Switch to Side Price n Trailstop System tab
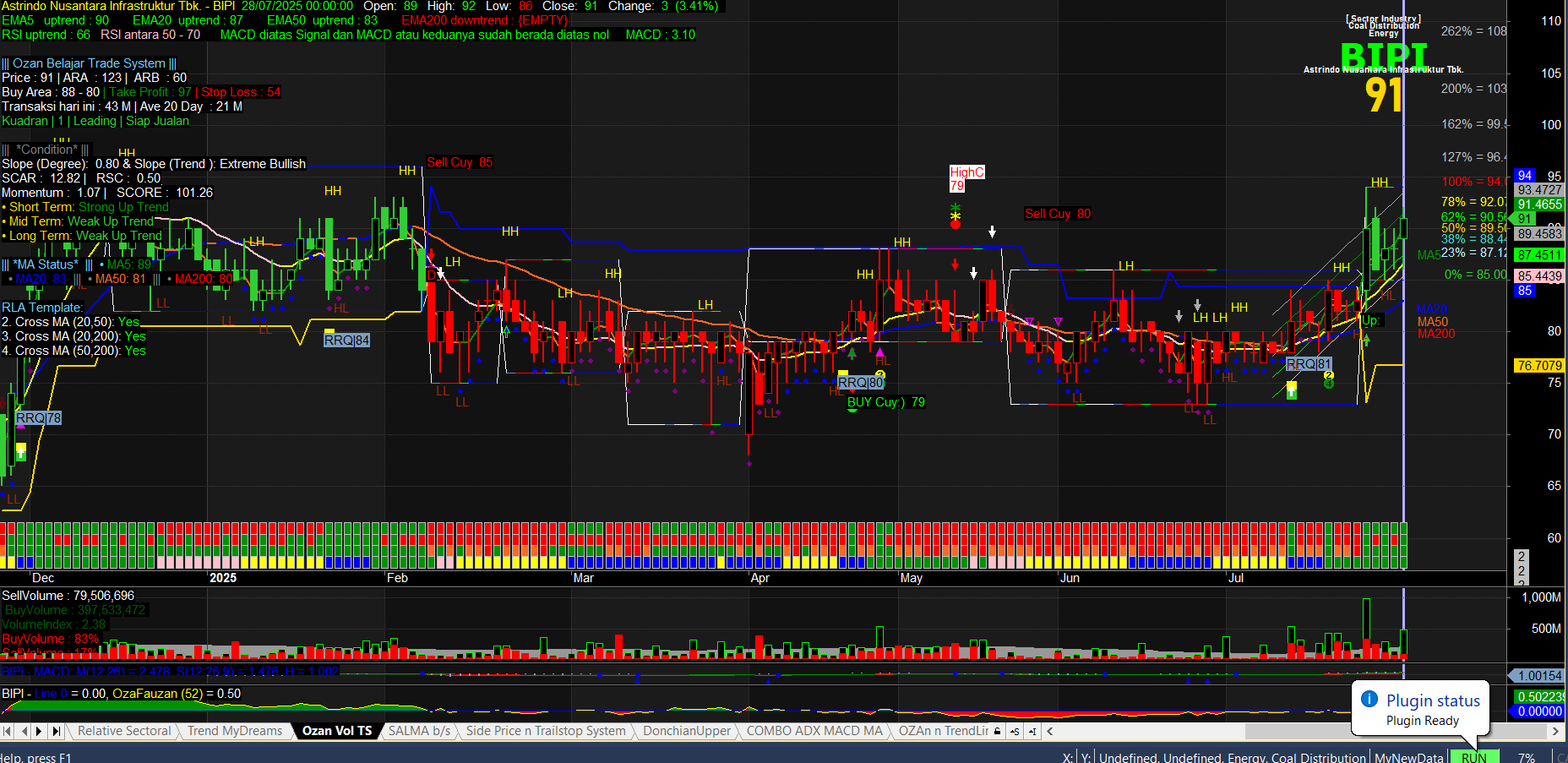This screenshot has height=763, width=1568. [x=546, y=731]
